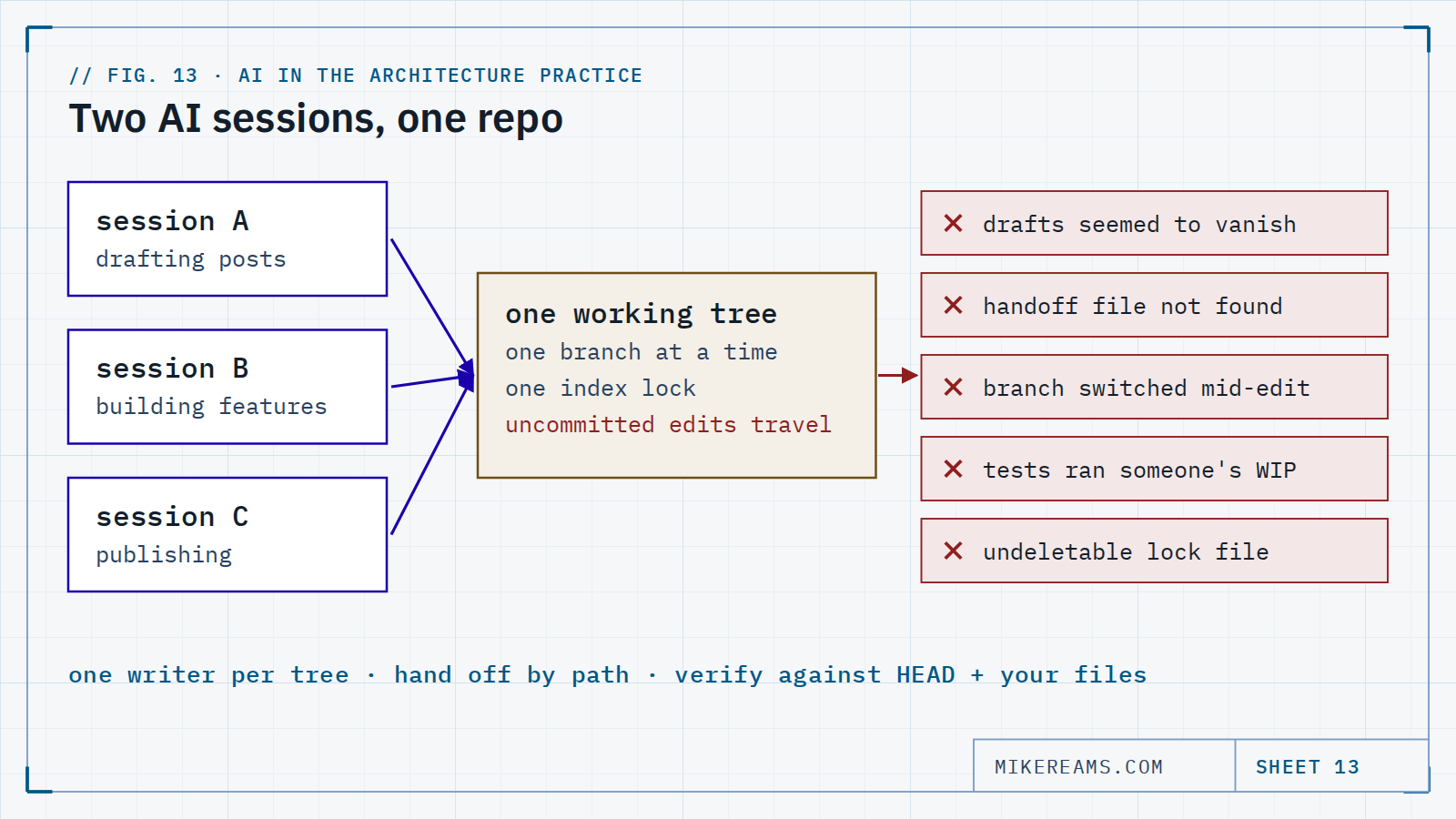Image resolution: width=1456 pixels, height=819 pixels.
Task: Select the "session C" heading
Action: tap(173, 517)
